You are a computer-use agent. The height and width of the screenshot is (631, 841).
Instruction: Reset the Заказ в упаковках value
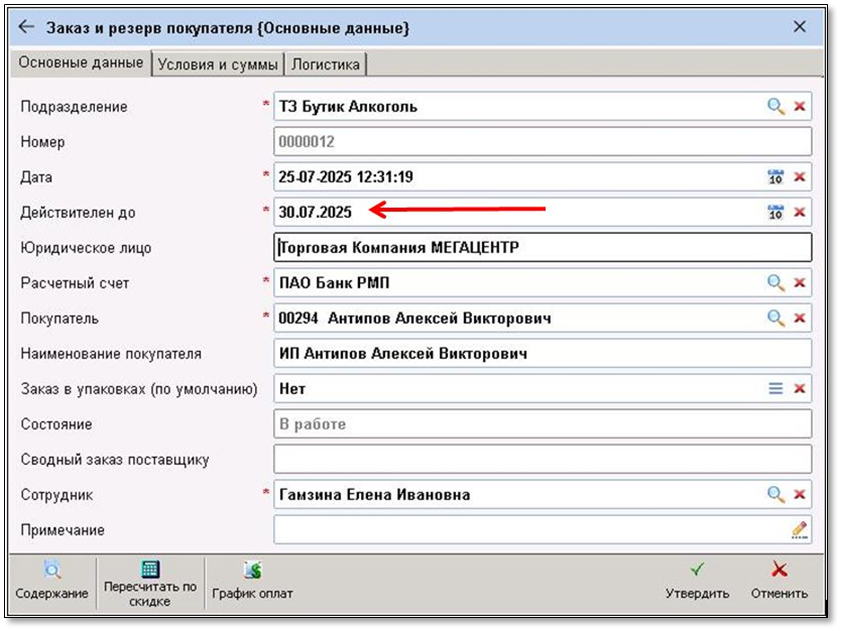pos(800,389)
